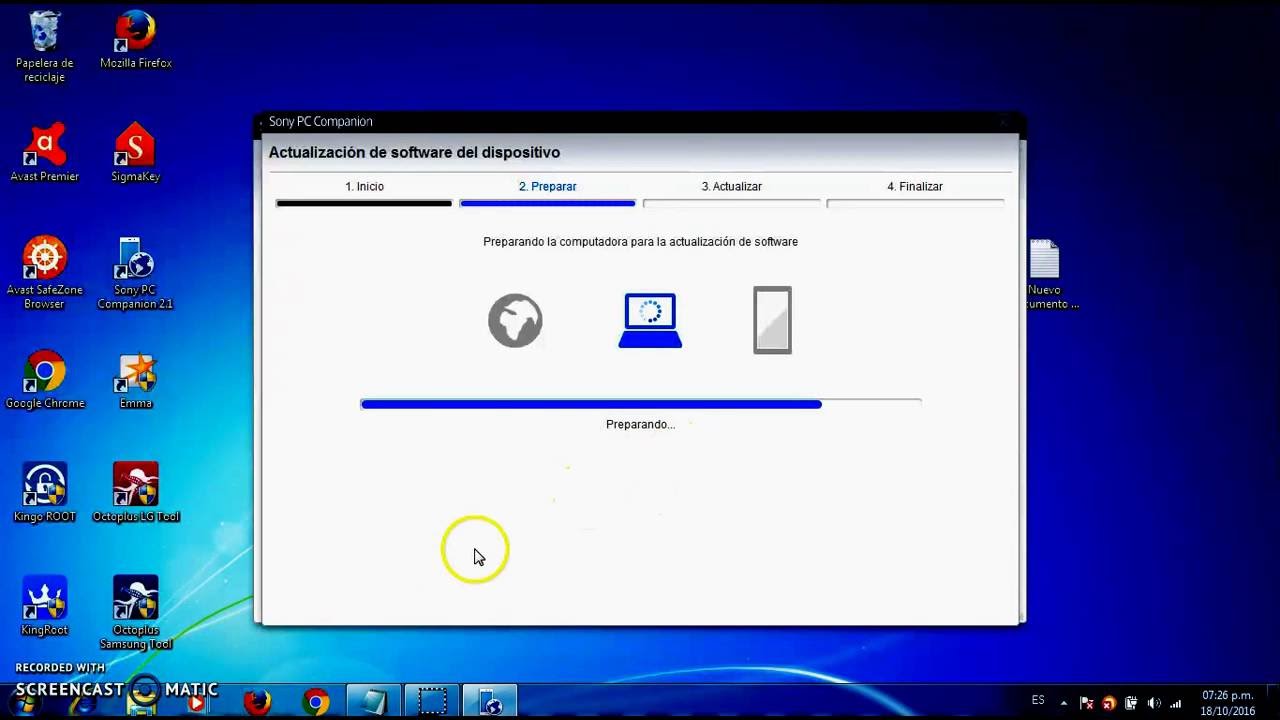Click the Octoplus LG Tool desktop shortcut
This screenshot has width=1280, height=720.
click(x=135, y=493)
